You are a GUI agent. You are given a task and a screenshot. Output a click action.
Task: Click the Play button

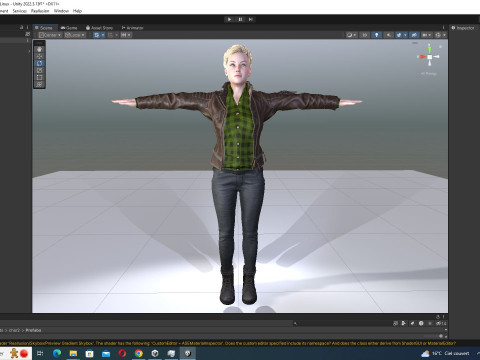(x=229, y=19)
